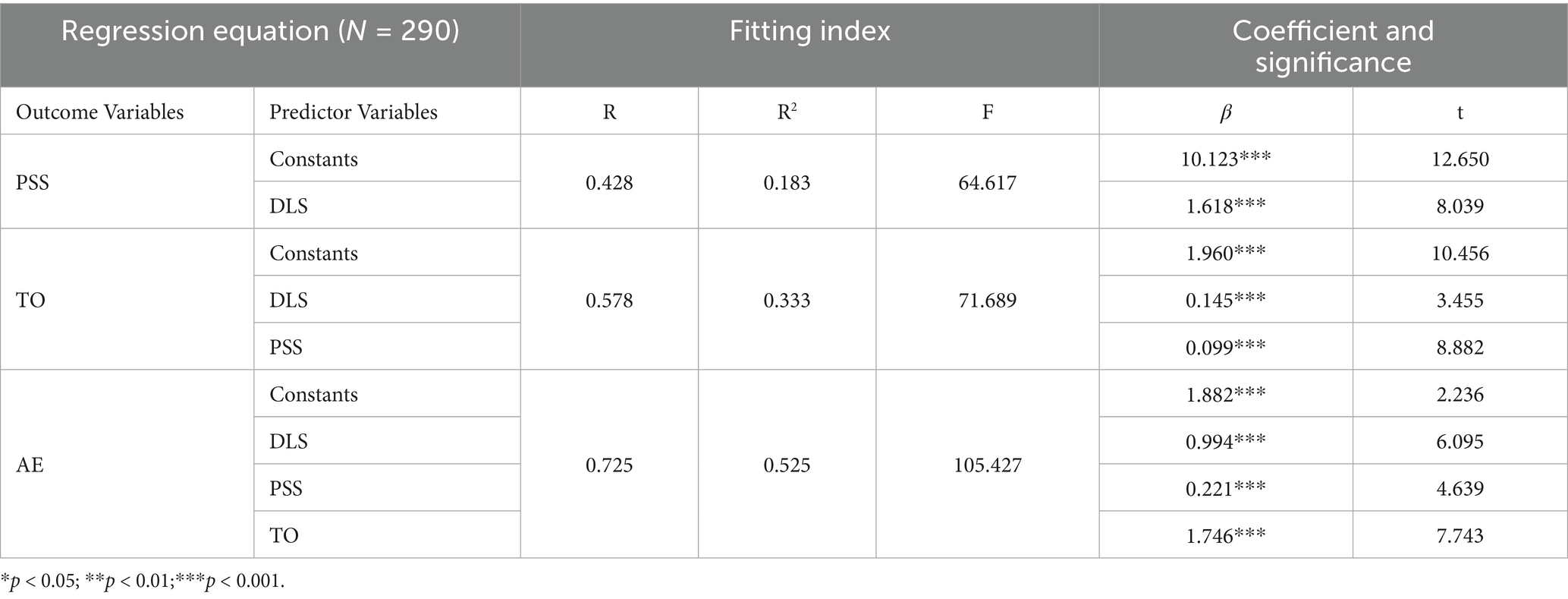Select the F value 105.427
Screen dimensions: 1568x599
987,465
